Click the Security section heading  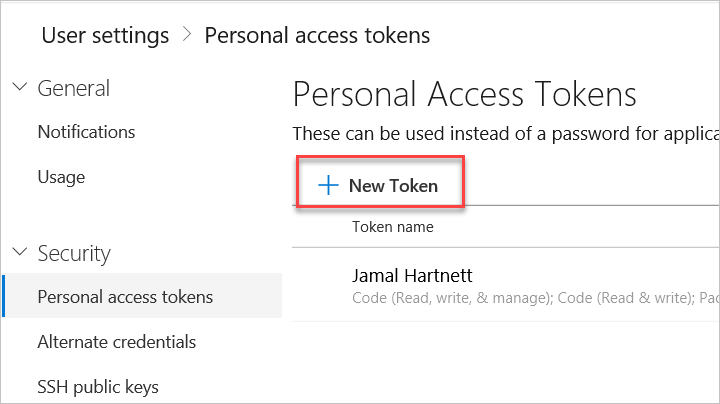coord(74,252)
